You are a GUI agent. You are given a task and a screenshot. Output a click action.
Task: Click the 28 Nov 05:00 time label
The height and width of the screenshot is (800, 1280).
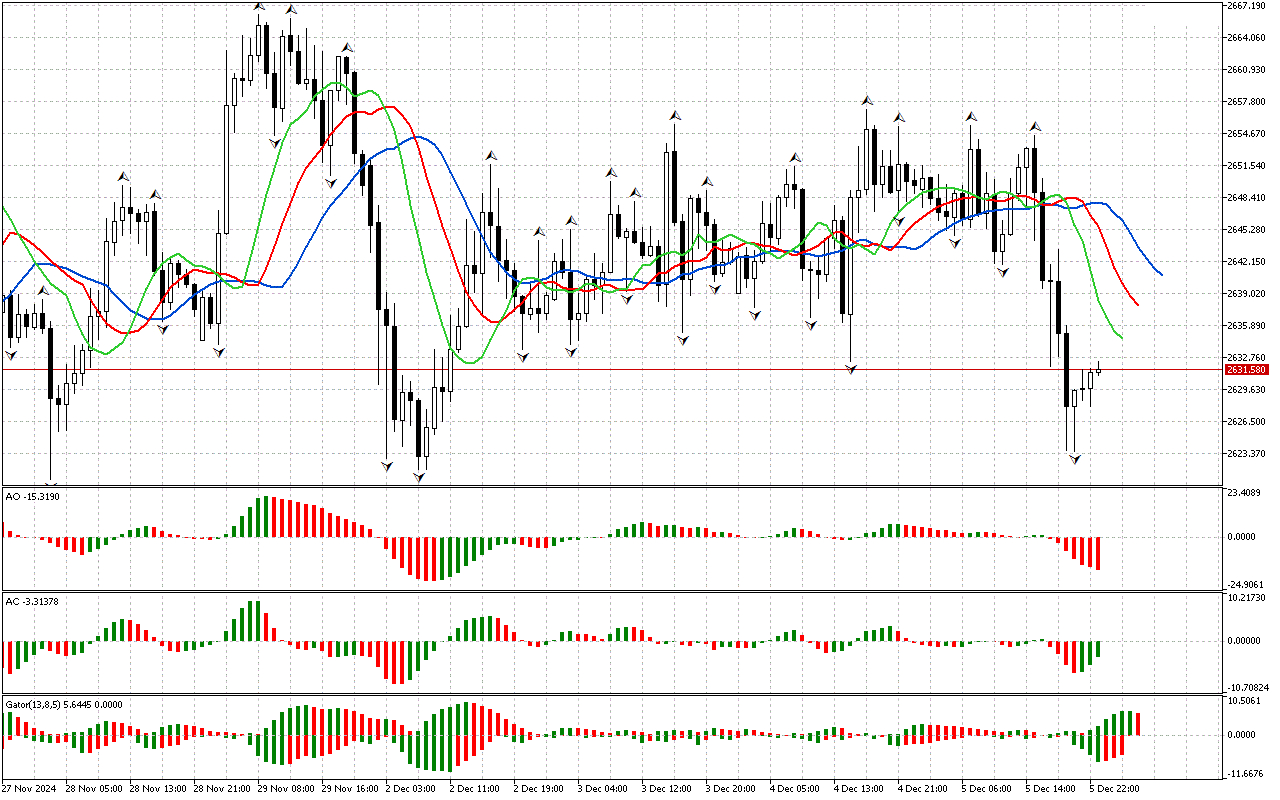point(94,789)
